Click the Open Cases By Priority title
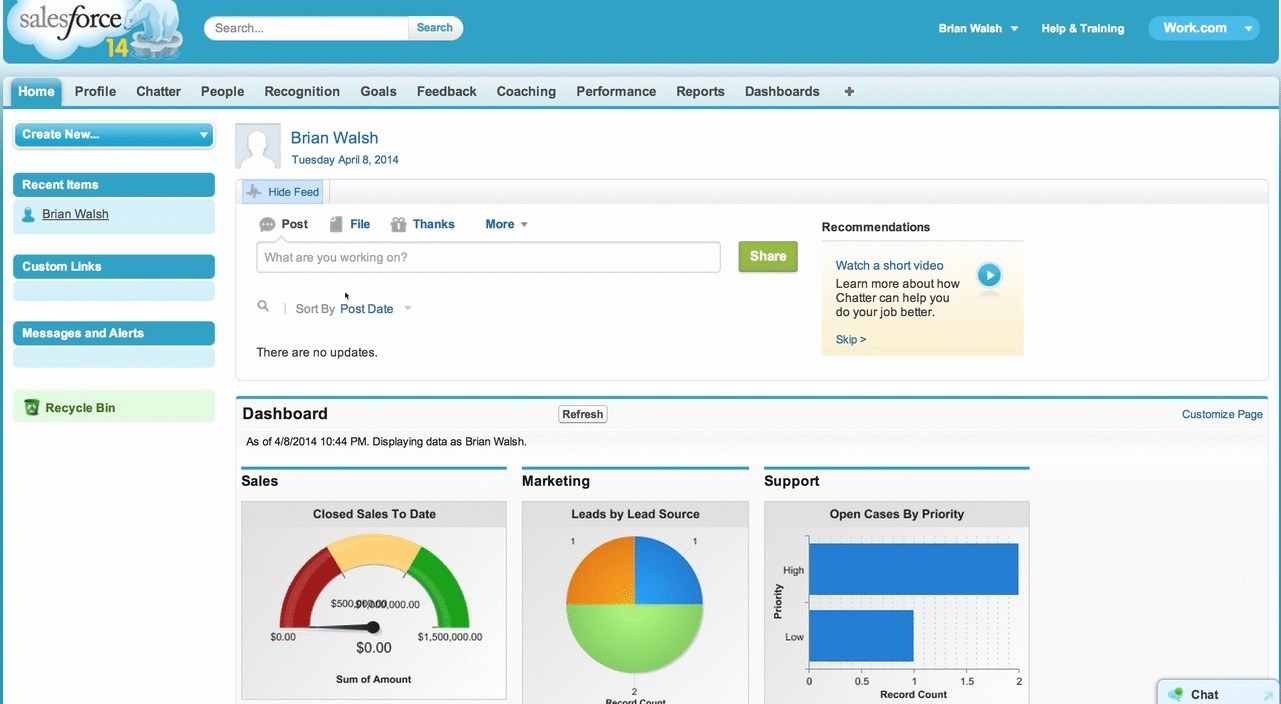Viewport: 1281px width, 704px height. 897,514
